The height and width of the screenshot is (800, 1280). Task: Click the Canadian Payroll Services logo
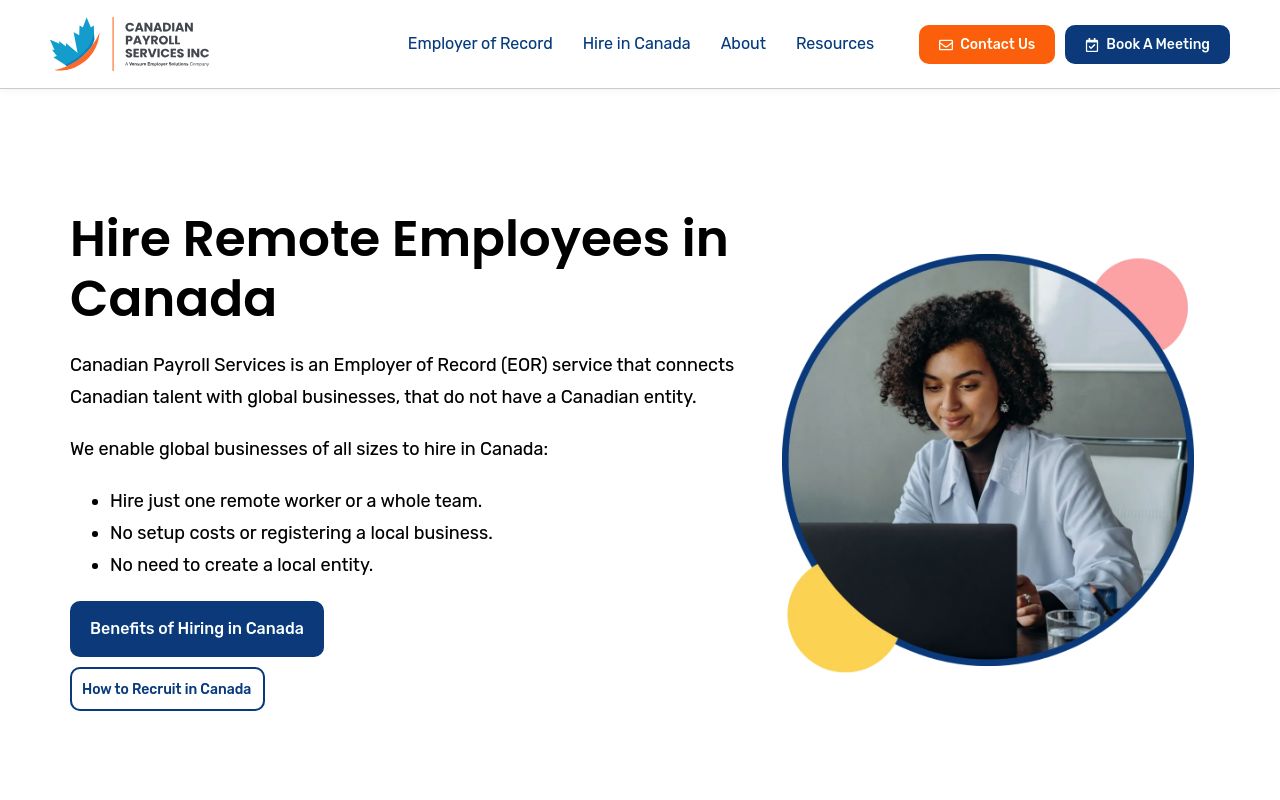(129, 44)
